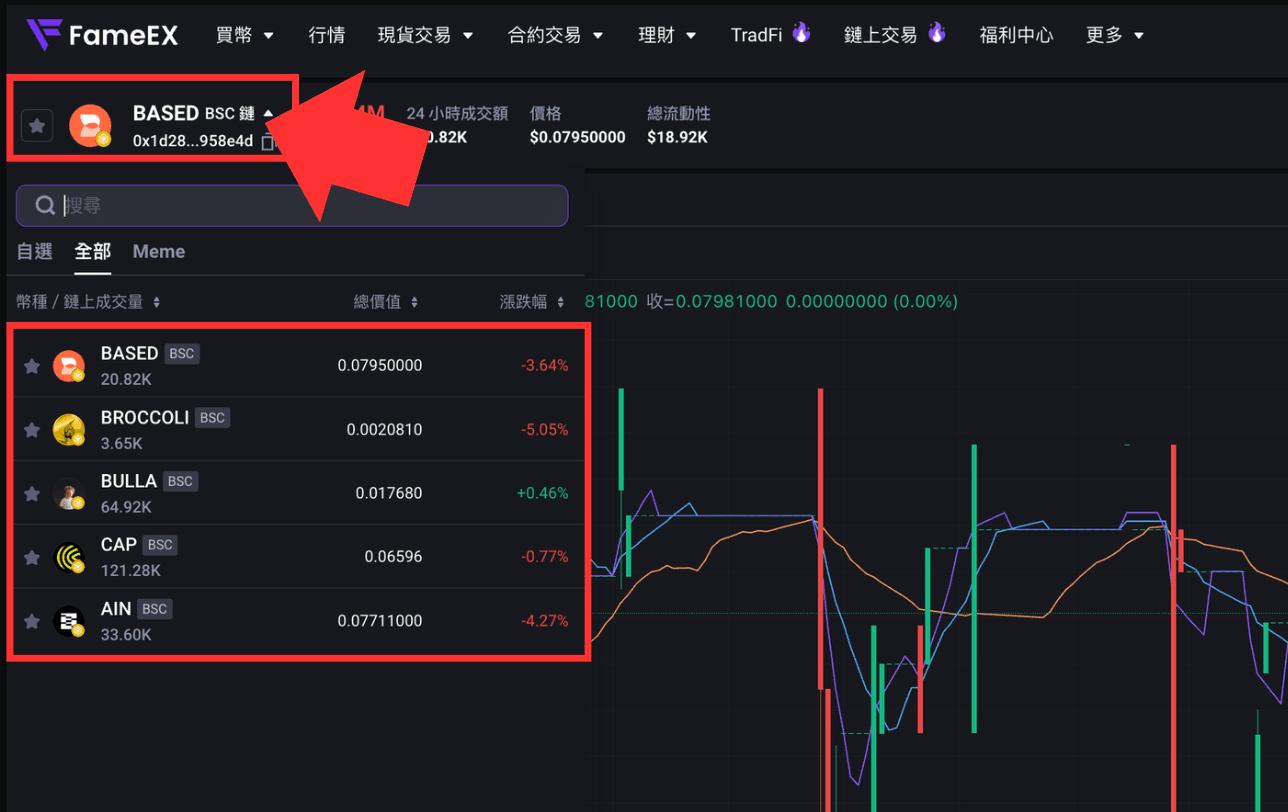1288x812 pixels.
Task: Switch to the 全部 tab
Action: coord(93,252)
